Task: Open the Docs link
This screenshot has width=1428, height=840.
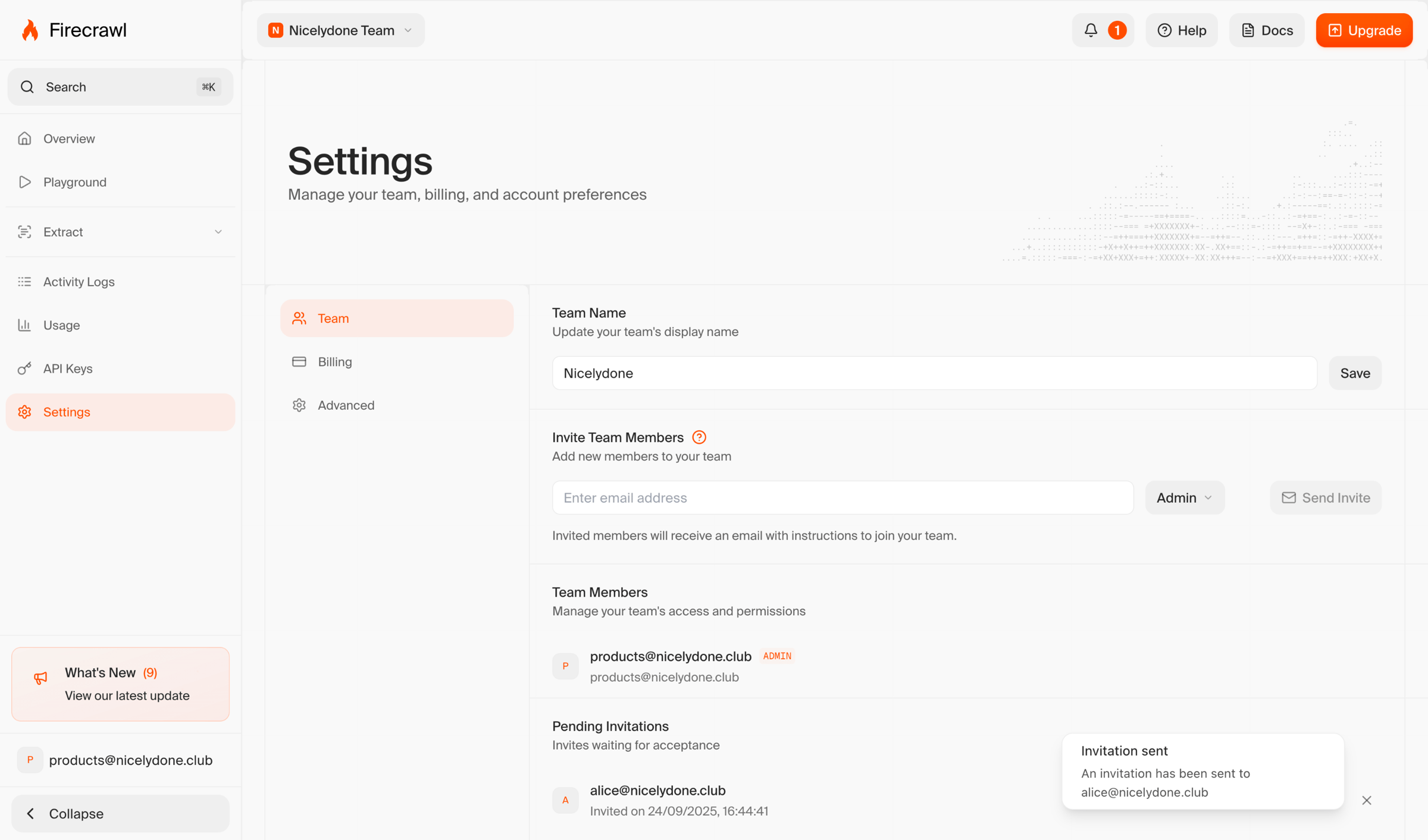Action: (1267, 30)
